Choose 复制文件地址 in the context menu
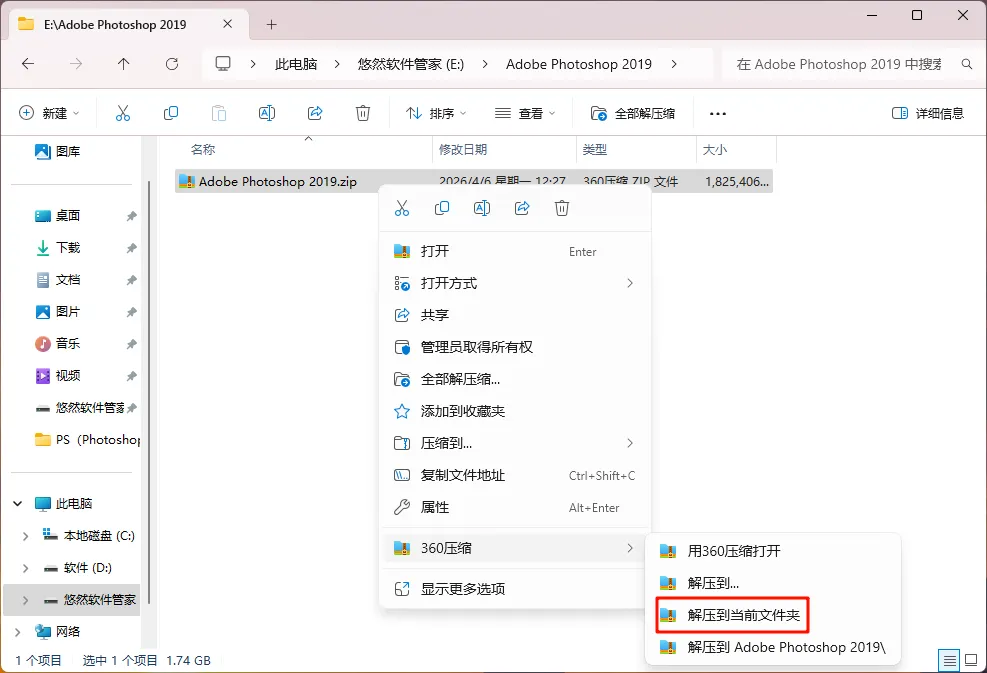This screenshot has height=673, width=987. click(x=514, y=475)
